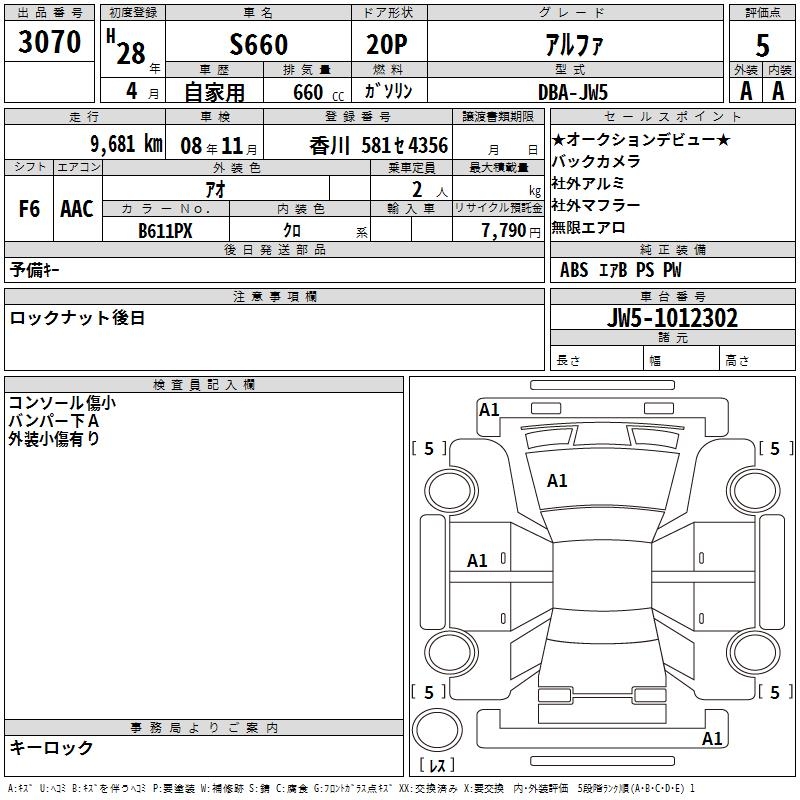The image size is (800, 800).
Task: Select mileage value 9,681 km
Action: tap(127, 144)
